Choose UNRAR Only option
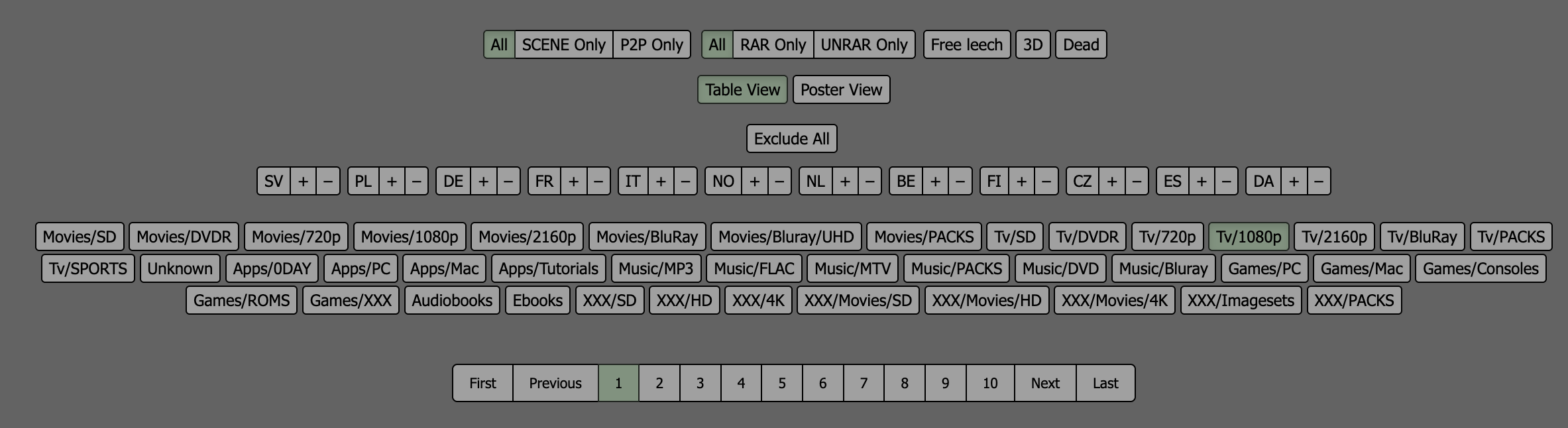The image size is (1568, 428). (864, 45)
